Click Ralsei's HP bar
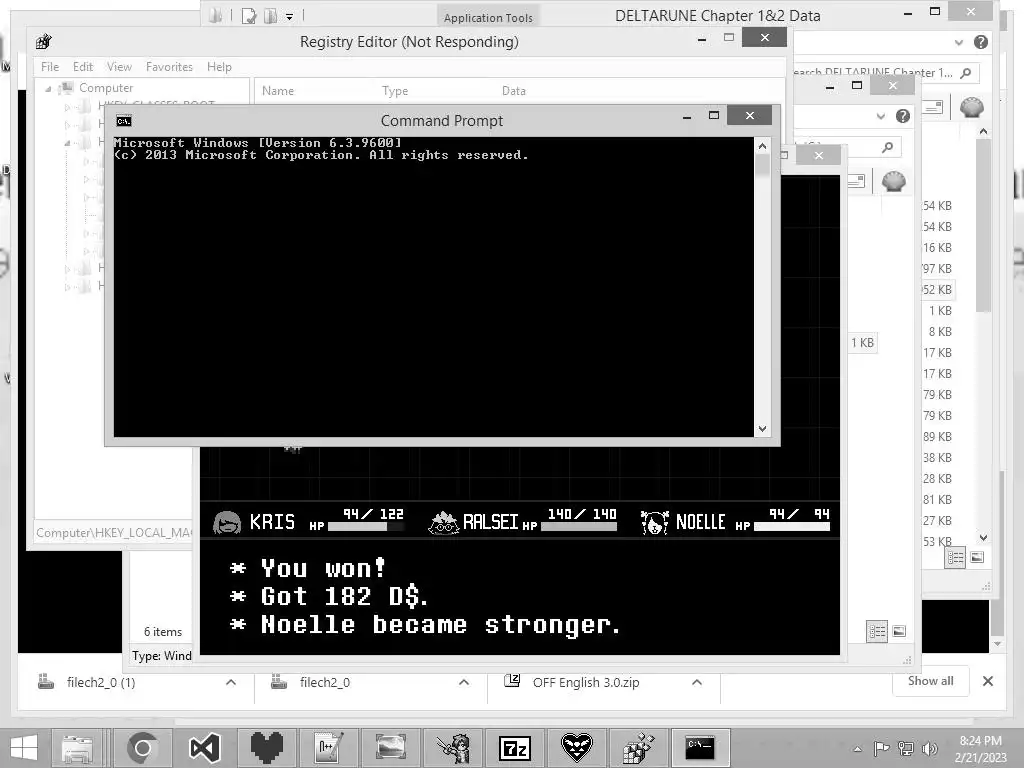The image size is (1024, 768). tap(579, 526)
